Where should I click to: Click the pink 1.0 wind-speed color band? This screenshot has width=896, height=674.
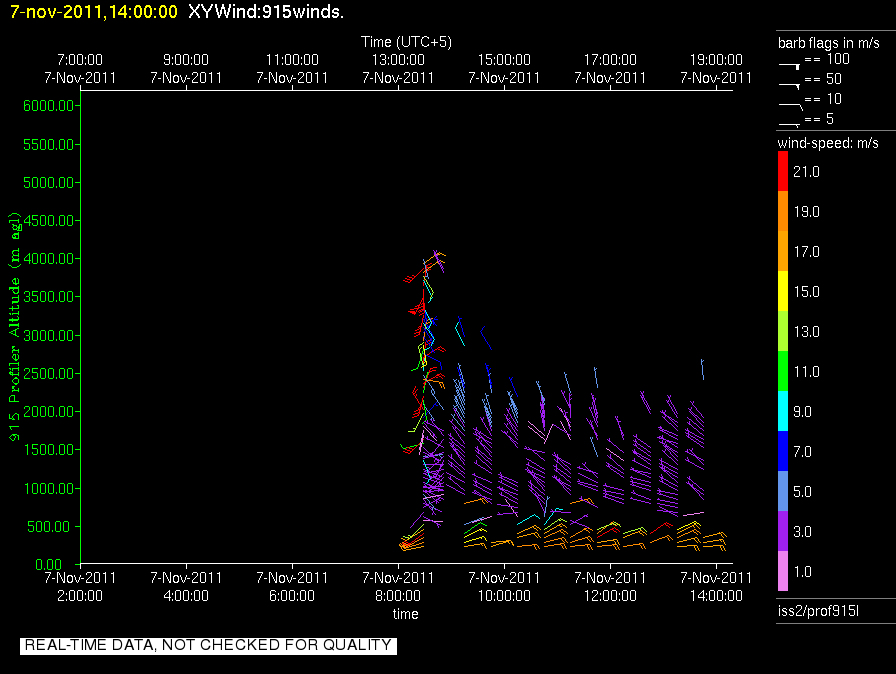[x=783, y=571]
